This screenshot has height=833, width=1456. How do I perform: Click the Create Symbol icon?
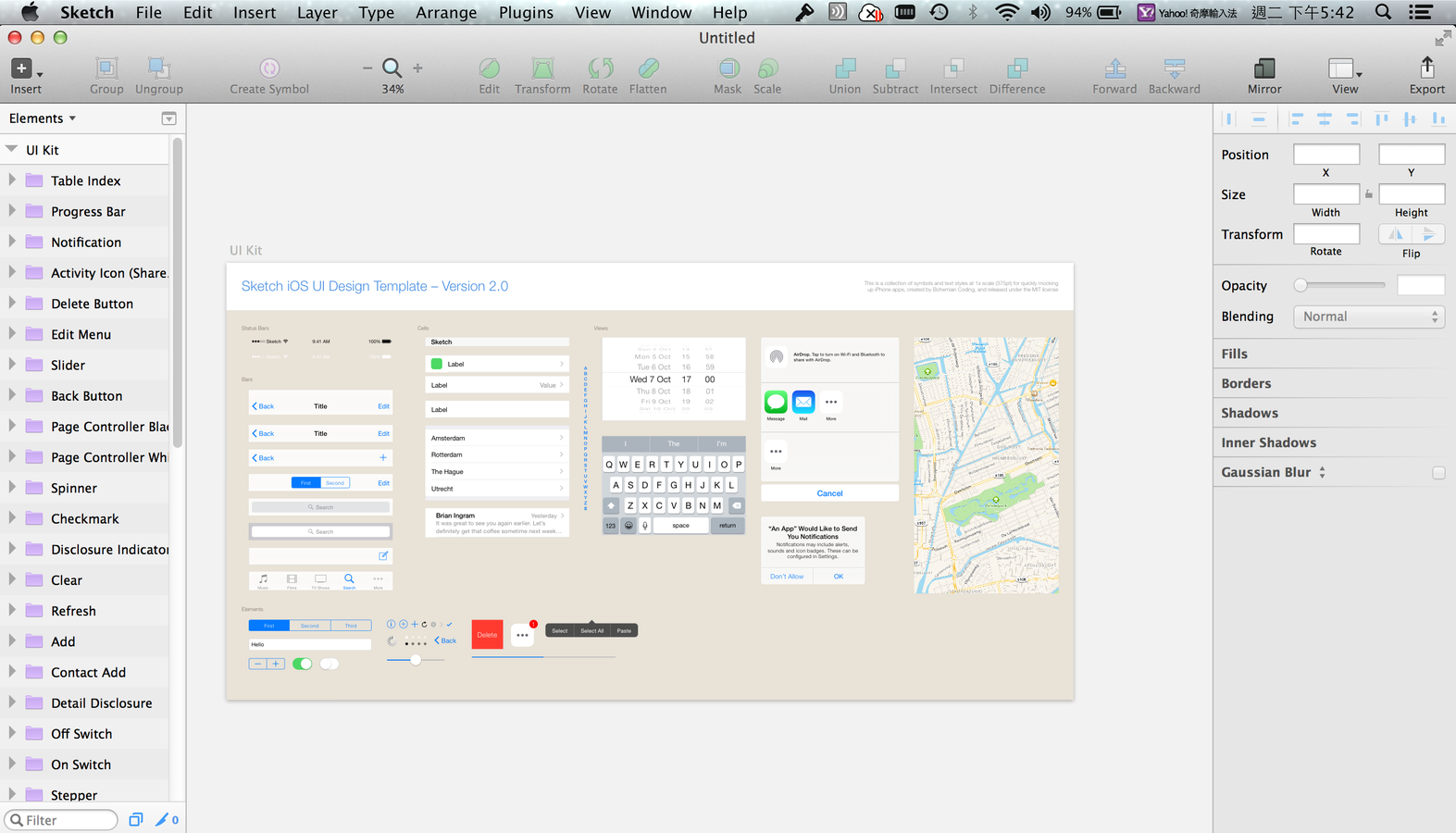click(269, 68)
